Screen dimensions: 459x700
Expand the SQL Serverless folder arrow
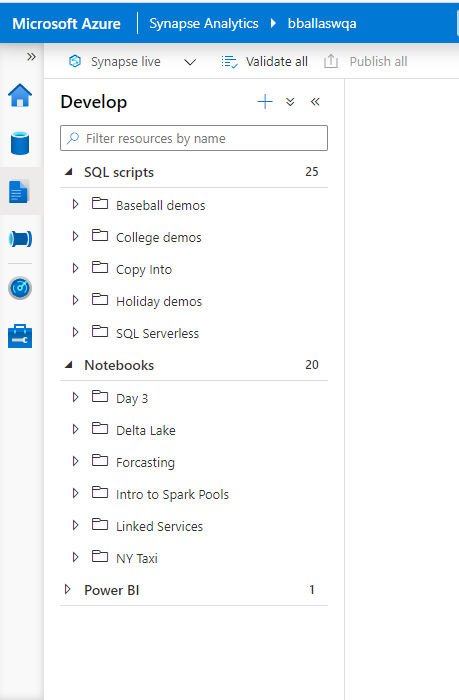[75, 332]
